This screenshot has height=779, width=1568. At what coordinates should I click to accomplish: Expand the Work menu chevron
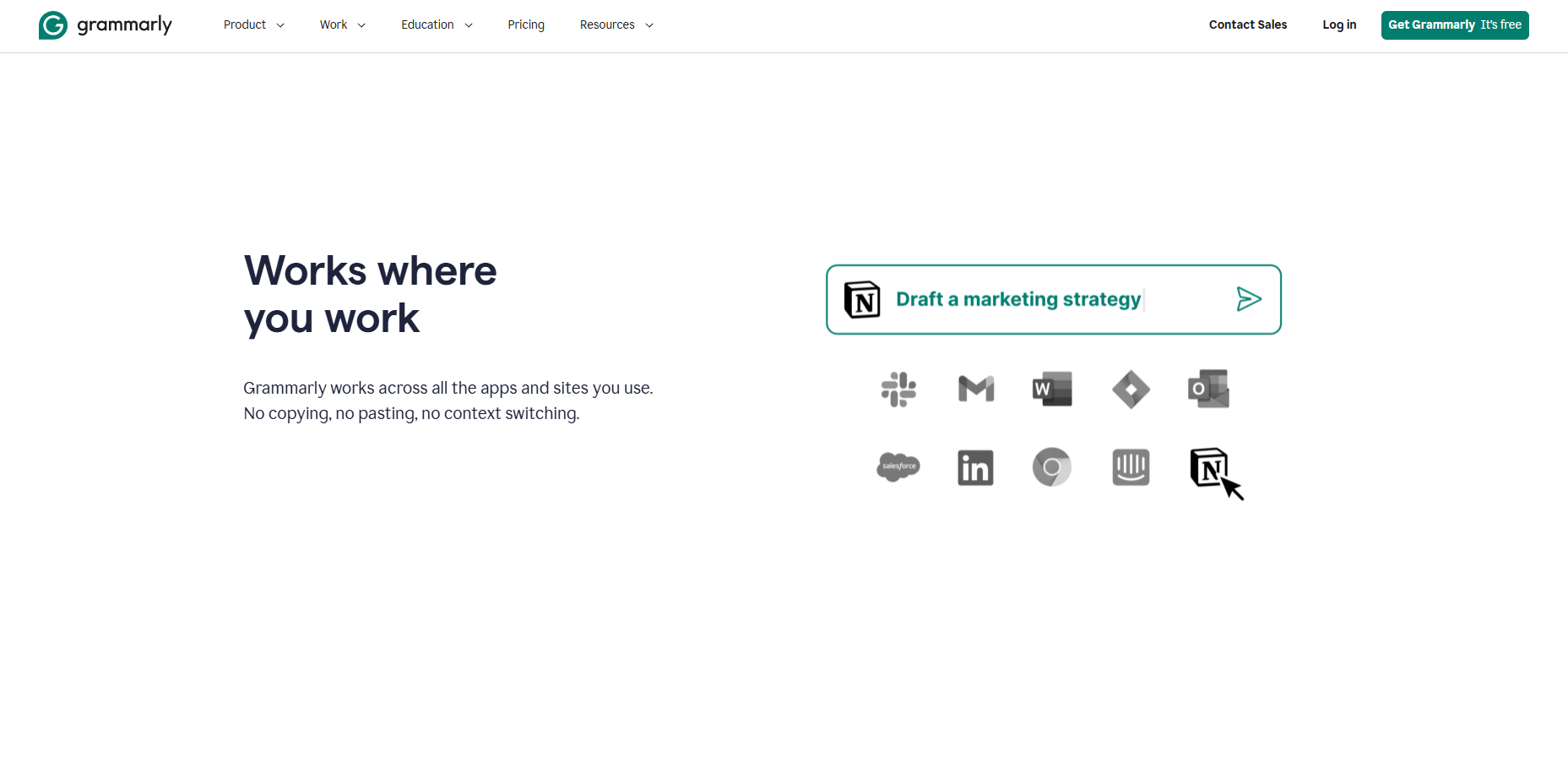pyautogui.click(x=361, y=25)
